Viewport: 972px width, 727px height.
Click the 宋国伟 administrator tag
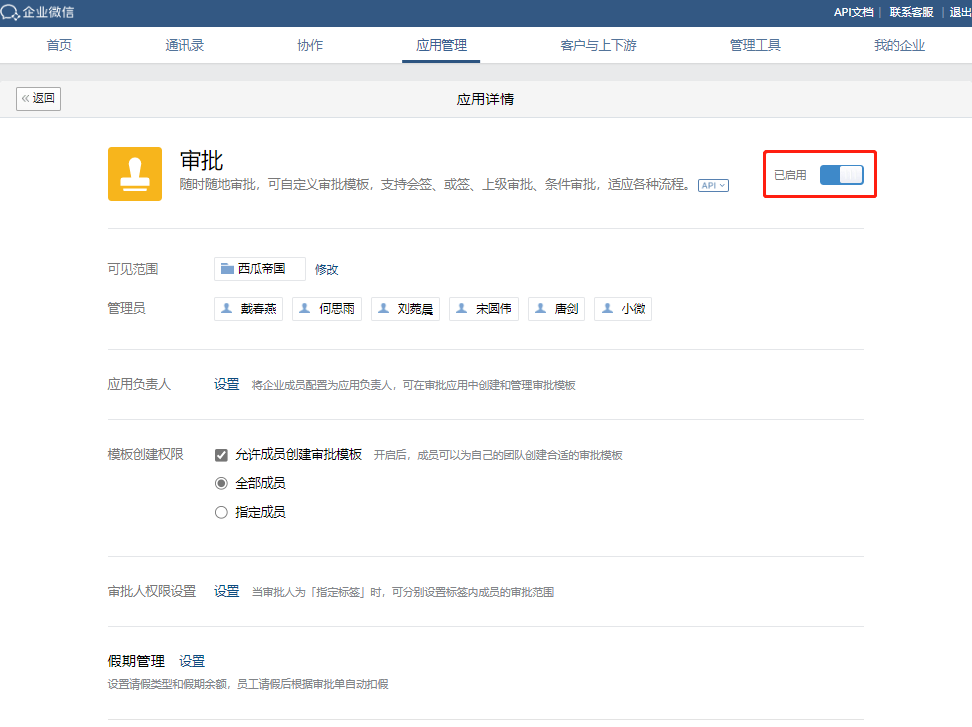pyautogui.click(x=484, y=309)
